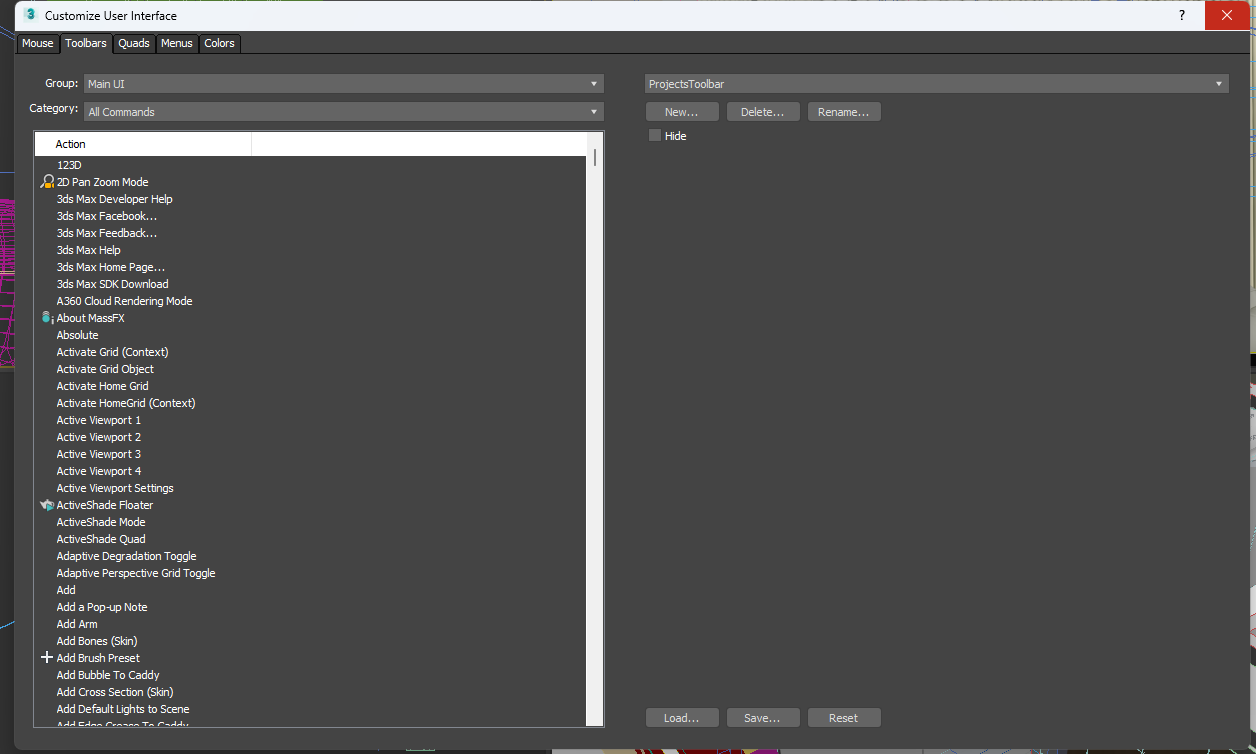Click the About MassFX icon
The width and height of the screenshot is (1256, 754).
point(47,318)
